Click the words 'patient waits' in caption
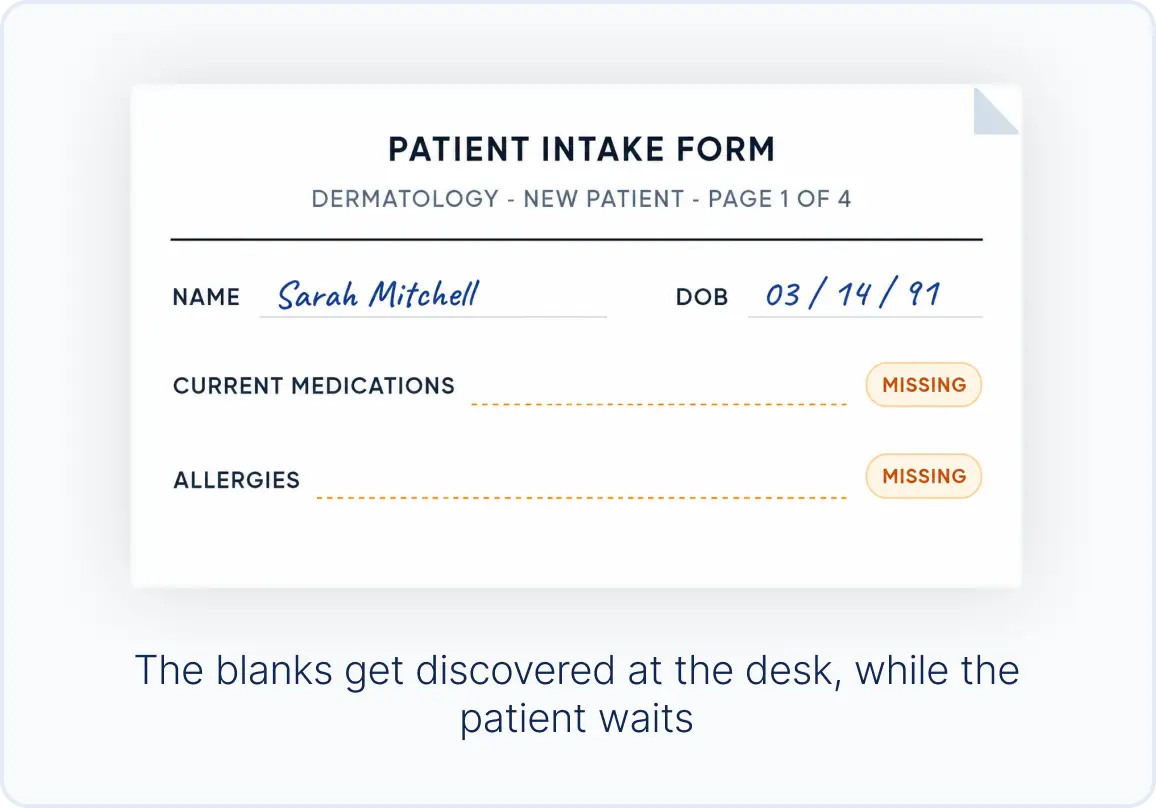The image size is (1156, 808). point(577,719)
